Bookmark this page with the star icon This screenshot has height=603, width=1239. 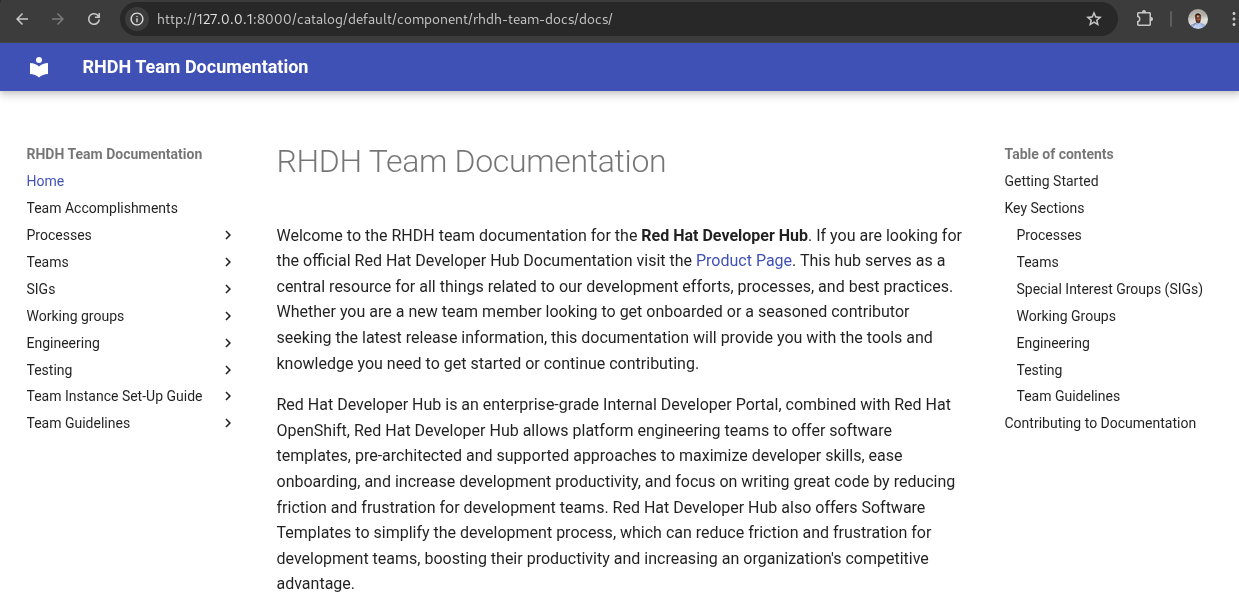coord(1094,19)
